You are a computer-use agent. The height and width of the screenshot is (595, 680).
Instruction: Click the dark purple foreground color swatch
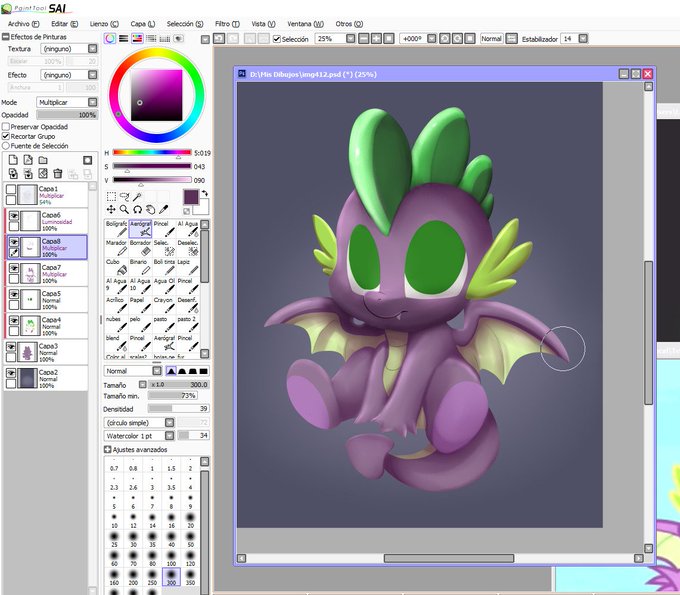point(191,197)
